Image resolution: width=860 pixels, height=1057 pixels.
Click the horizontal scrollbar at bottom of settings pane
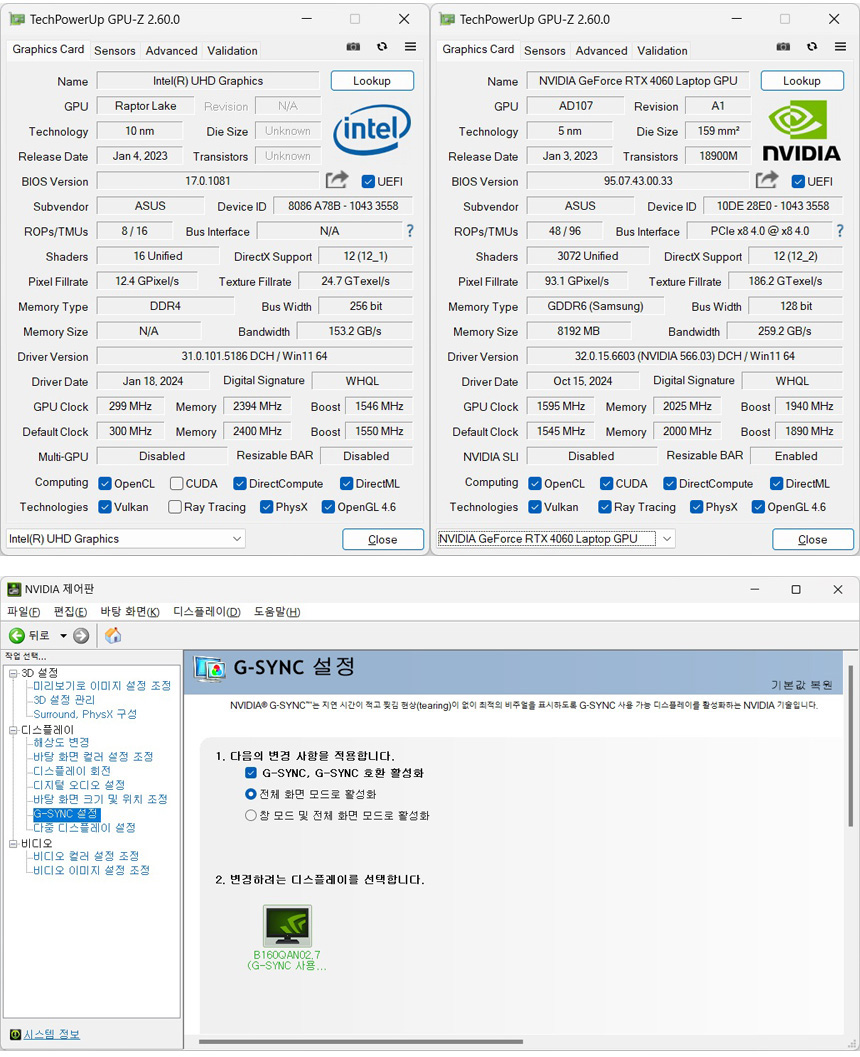click(x=361, y=1042)
